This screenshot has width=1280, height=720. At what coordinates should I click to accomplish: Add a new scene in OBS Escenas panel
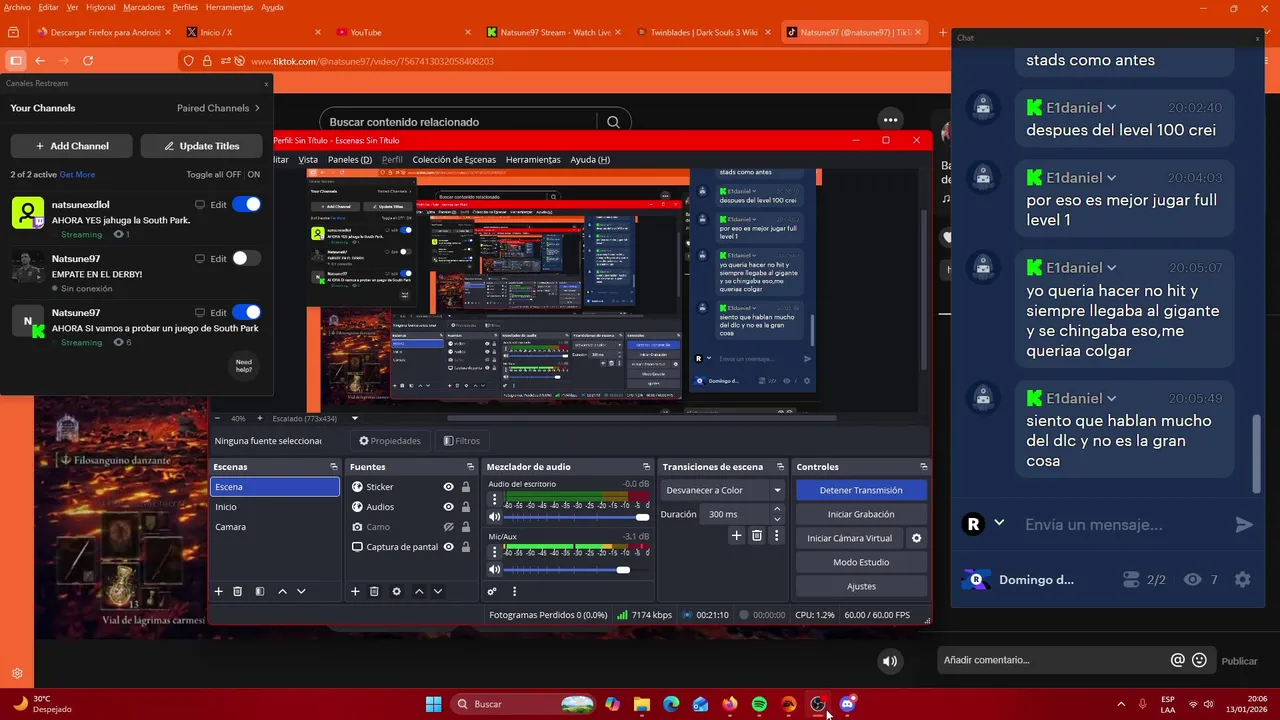point(219,591)
